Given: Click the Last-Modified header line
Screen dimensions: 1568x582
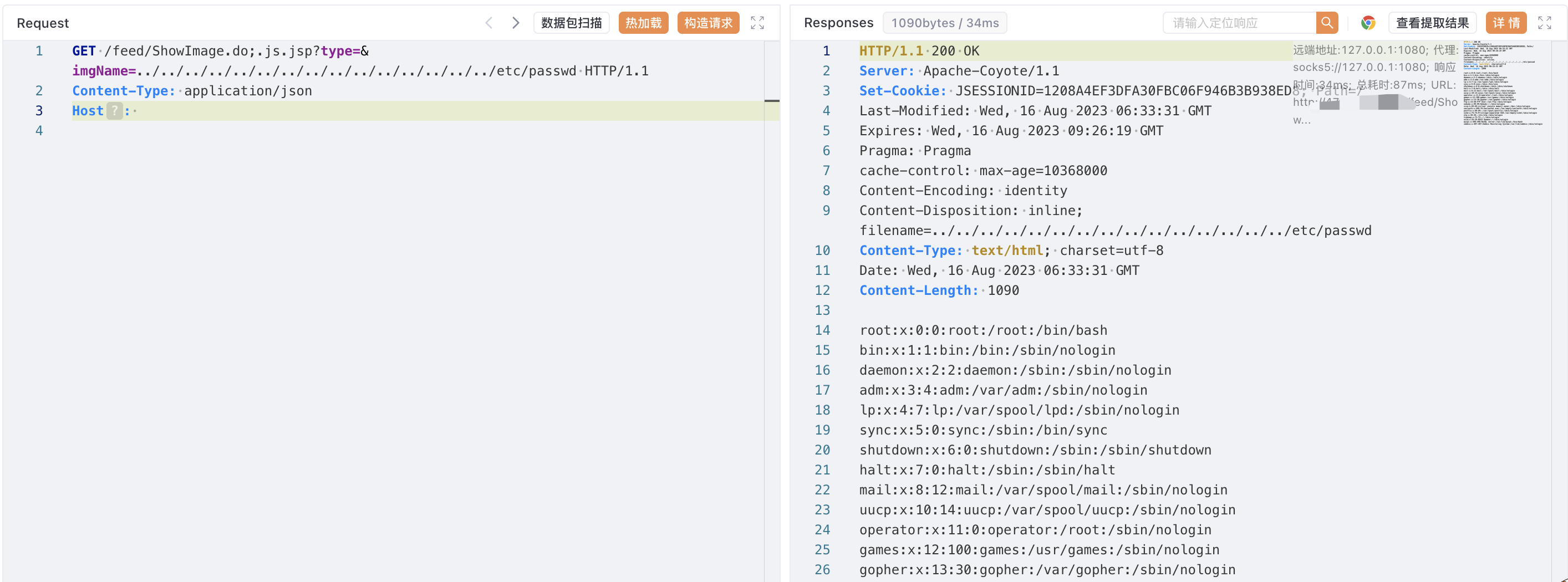Looking at the screenshot, I should pyautogui.click(x=1035, y=111).
